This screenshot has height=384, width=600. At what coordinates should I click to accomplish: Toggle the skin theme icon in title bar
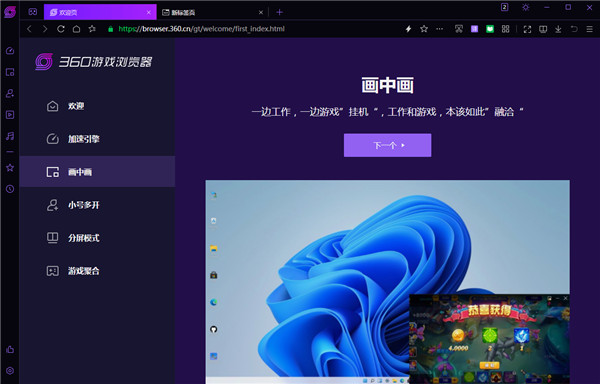coord(526,7)
